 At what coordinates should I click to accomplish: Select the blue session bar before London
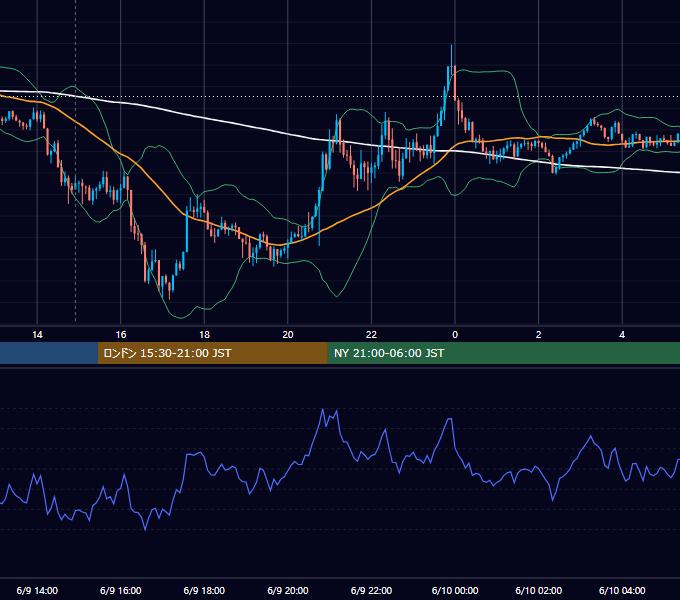(49, 353)
